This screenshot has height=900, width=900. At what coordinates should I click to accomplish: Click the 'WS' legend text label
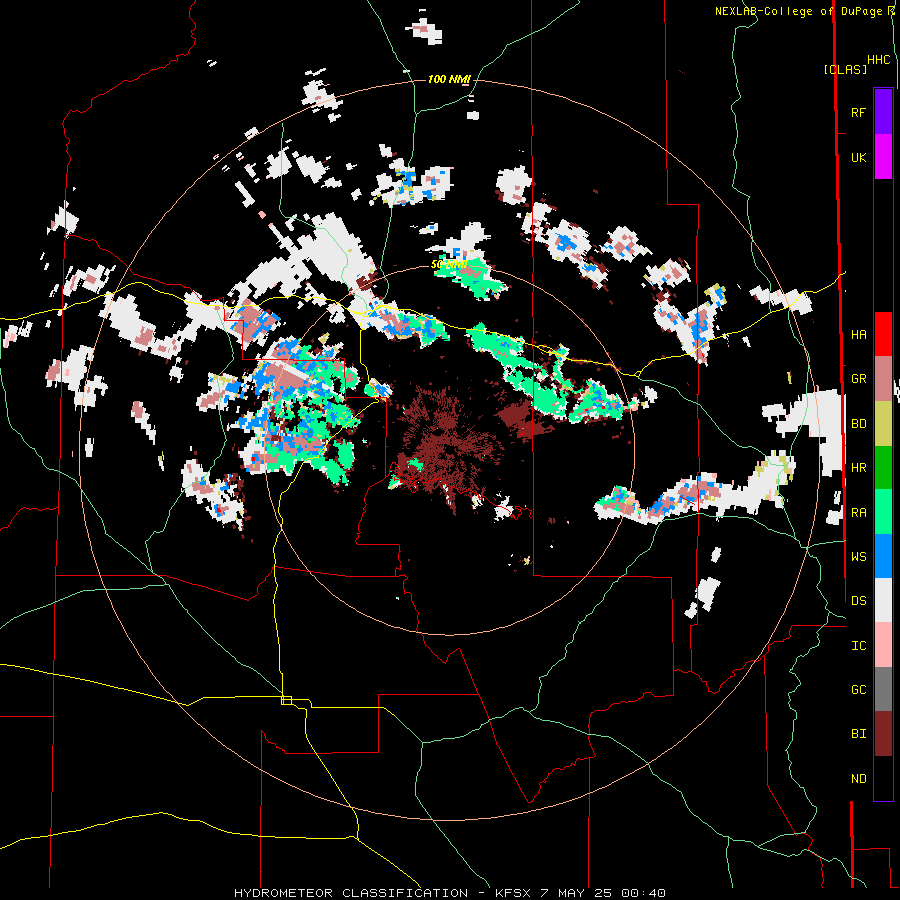pyautogui.click(x=859, y=557)
